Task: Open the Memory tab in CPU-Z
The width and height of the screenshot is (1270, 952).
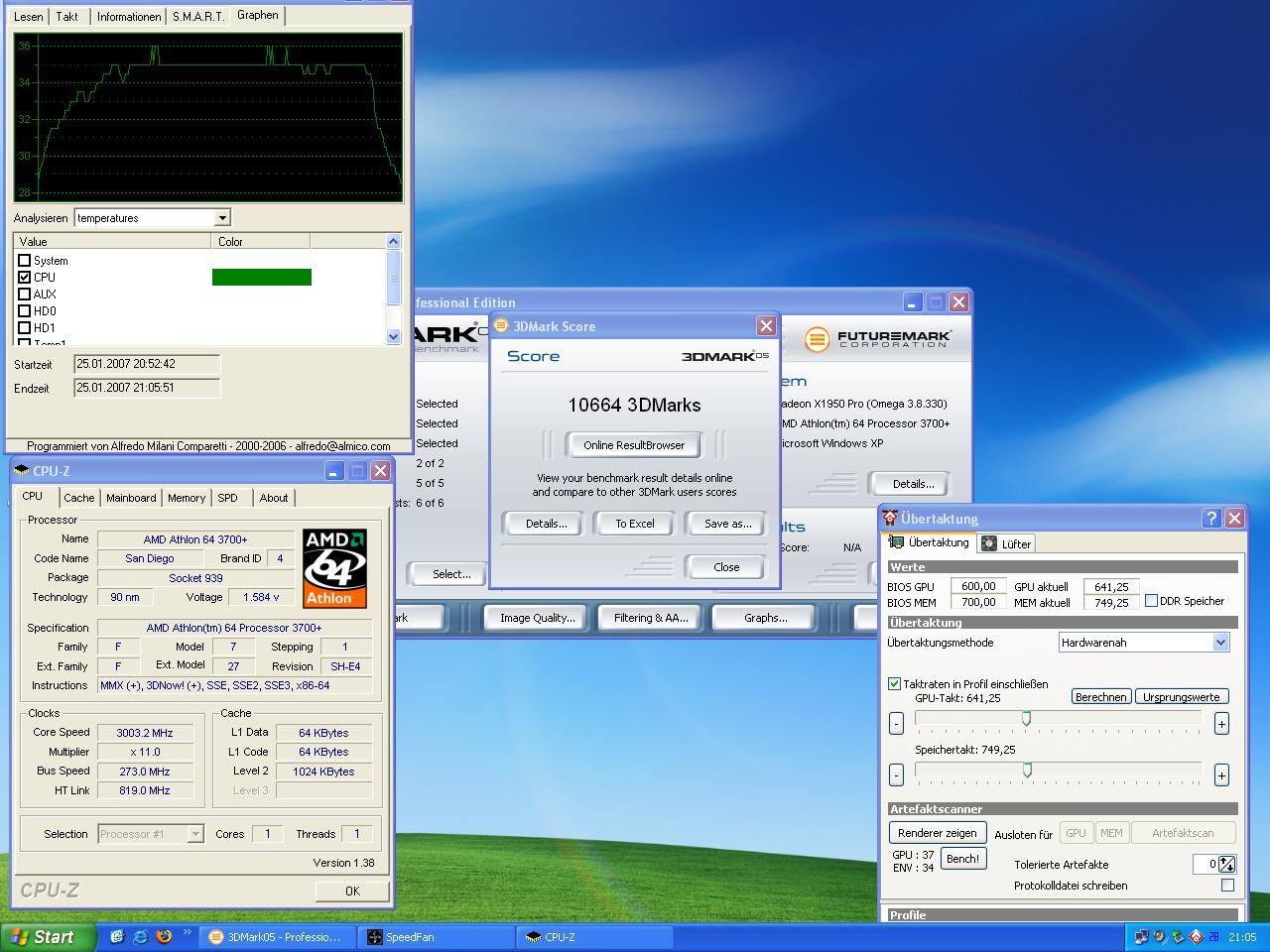Action: (187, 499)
